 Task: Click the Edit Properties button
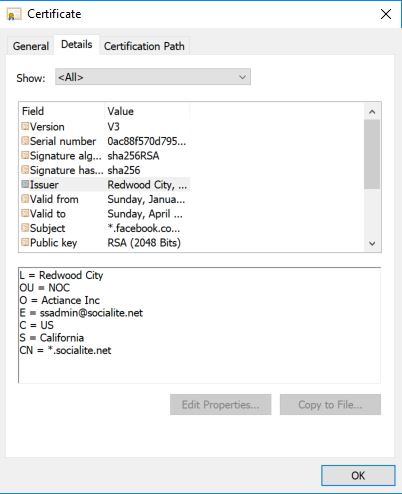(220, 405)
